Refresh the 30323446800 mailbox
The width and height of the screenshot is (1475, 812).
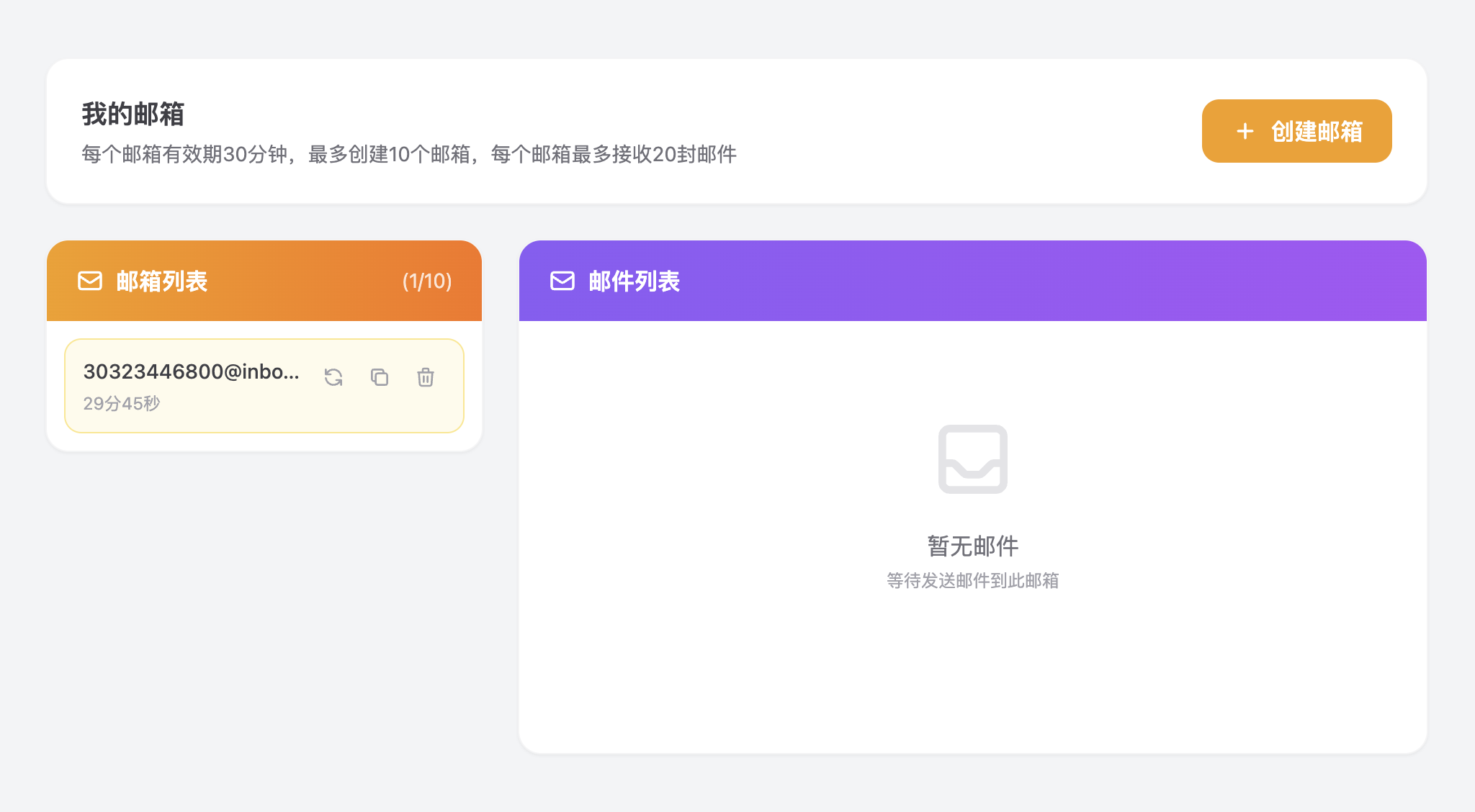[333, 377]
